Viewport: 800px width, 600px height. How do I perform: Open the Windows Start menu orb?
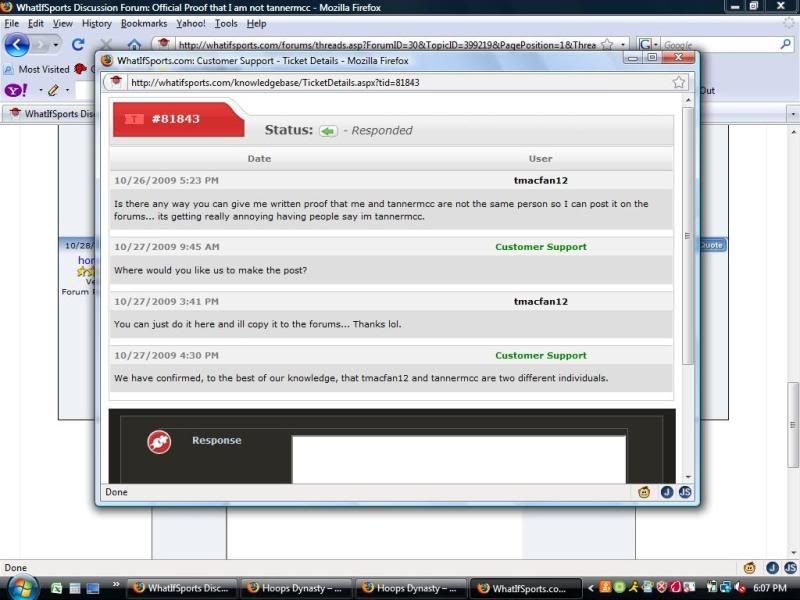pos(22,587)
